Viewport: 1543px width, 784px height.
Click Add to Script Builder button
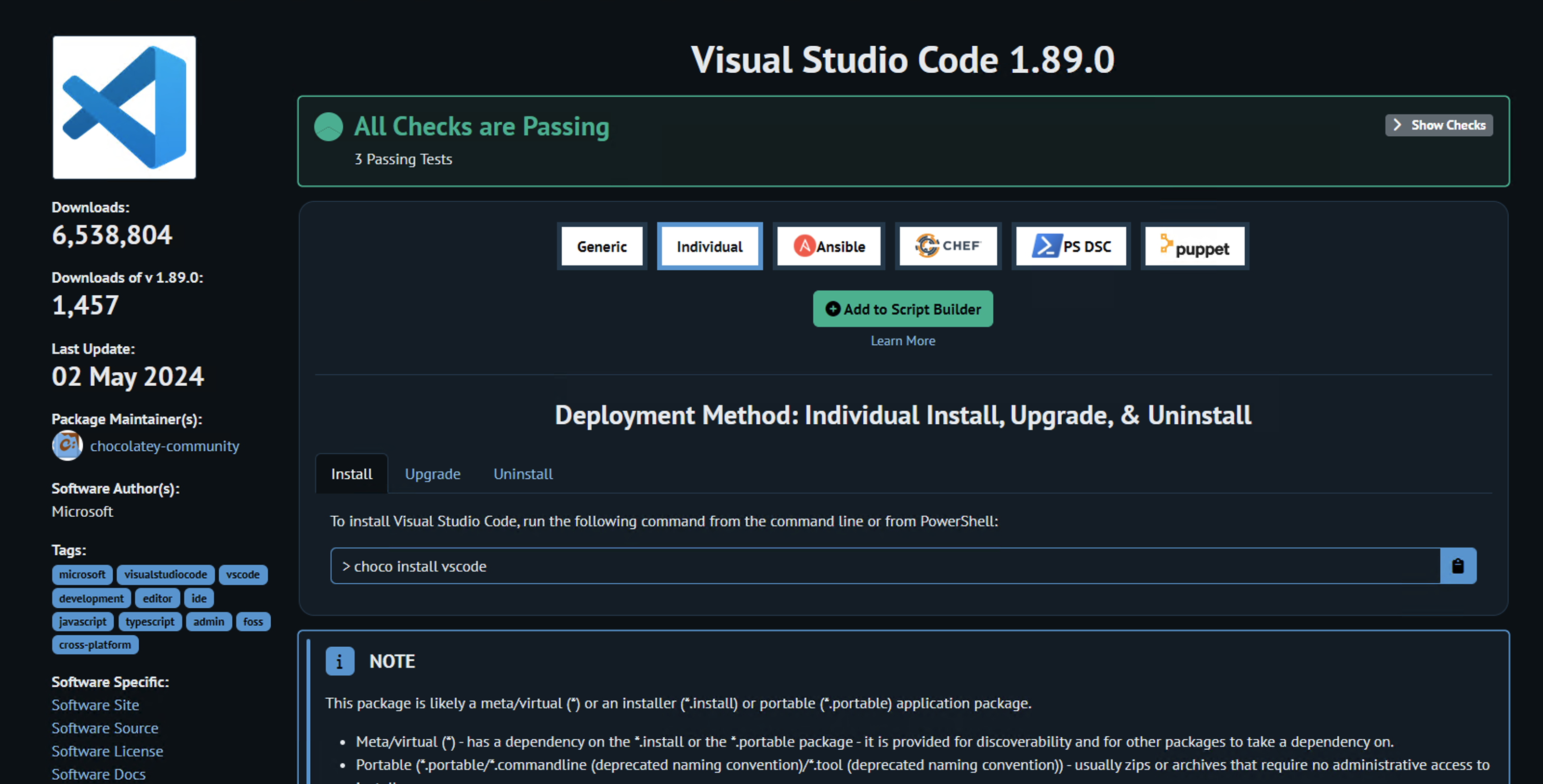(903, 309)
